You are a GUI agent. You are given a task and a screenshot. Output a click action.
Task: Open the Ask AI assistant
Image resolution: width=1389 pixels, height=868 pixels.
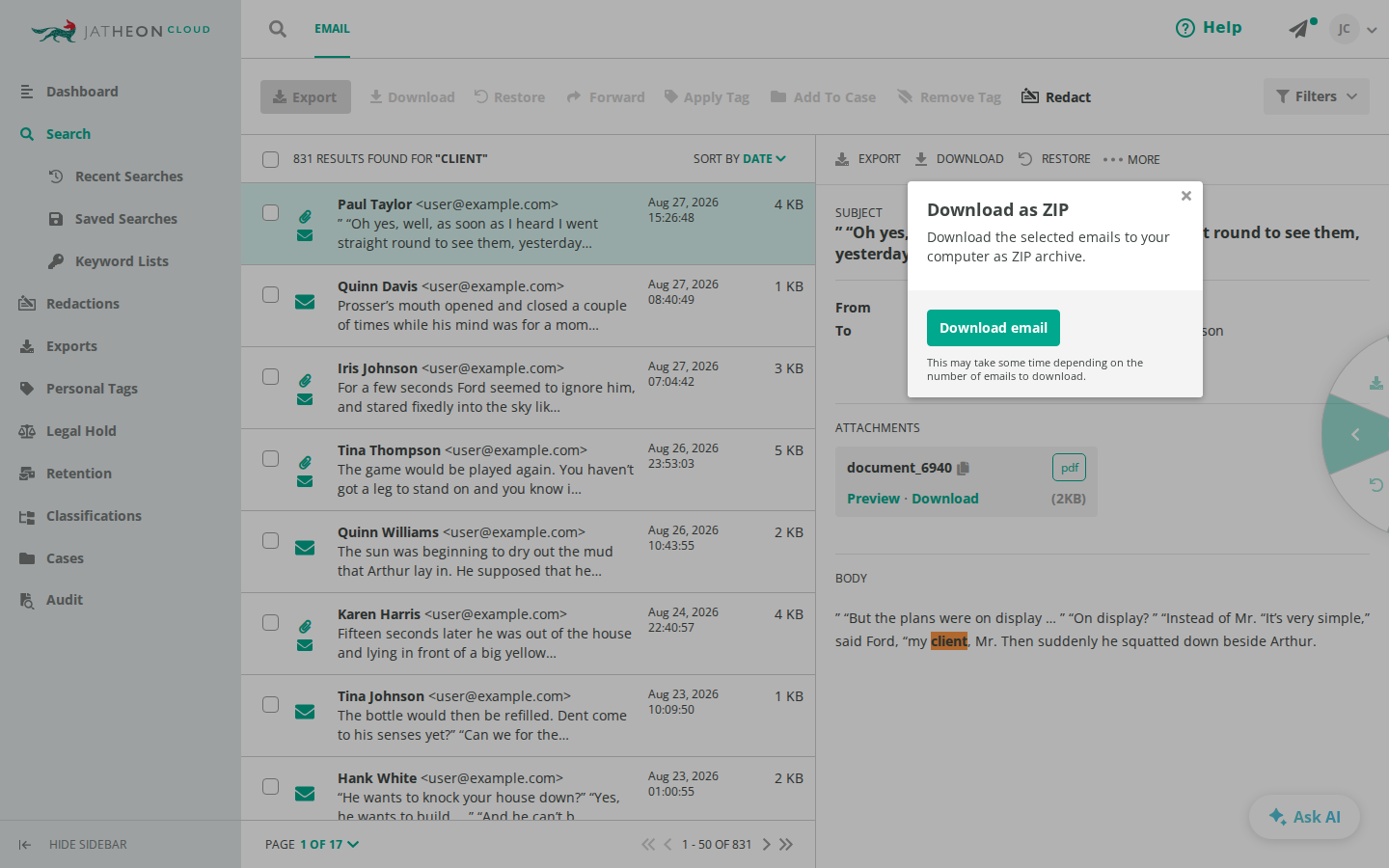tap(1305, 817)
